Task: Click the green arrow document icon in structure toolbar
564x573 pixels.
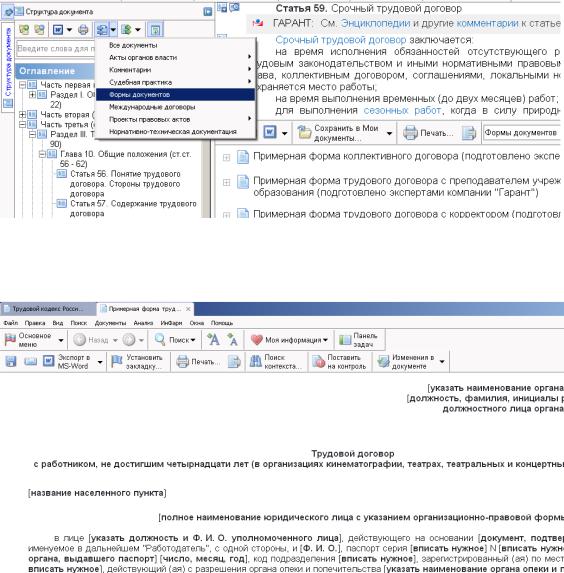Action: pyautogui.click(x=126, y=29)
